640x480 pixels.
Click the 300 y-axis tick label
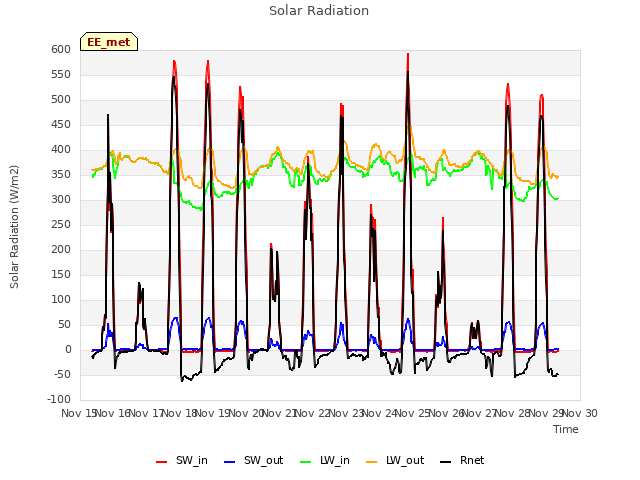coord(61,200)
